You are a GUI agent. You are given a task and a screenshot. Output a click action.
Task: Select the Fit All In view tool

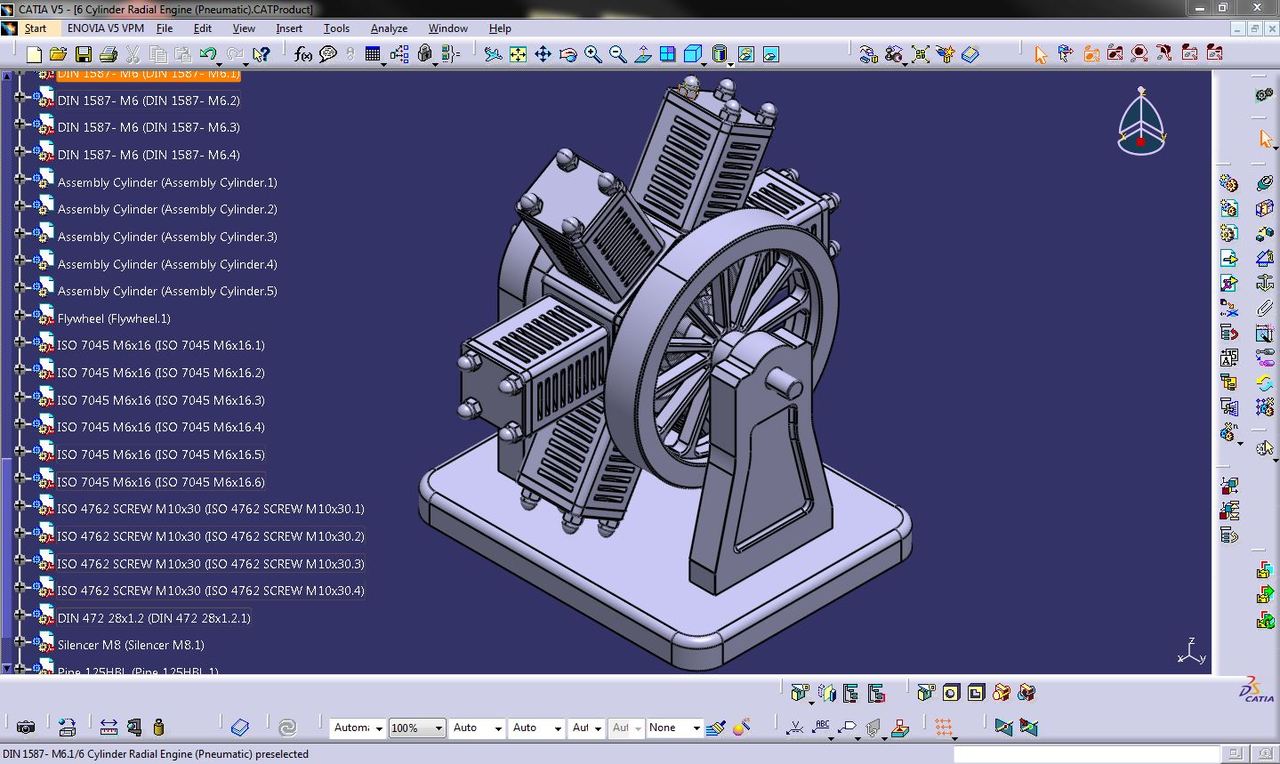[518, 54]
